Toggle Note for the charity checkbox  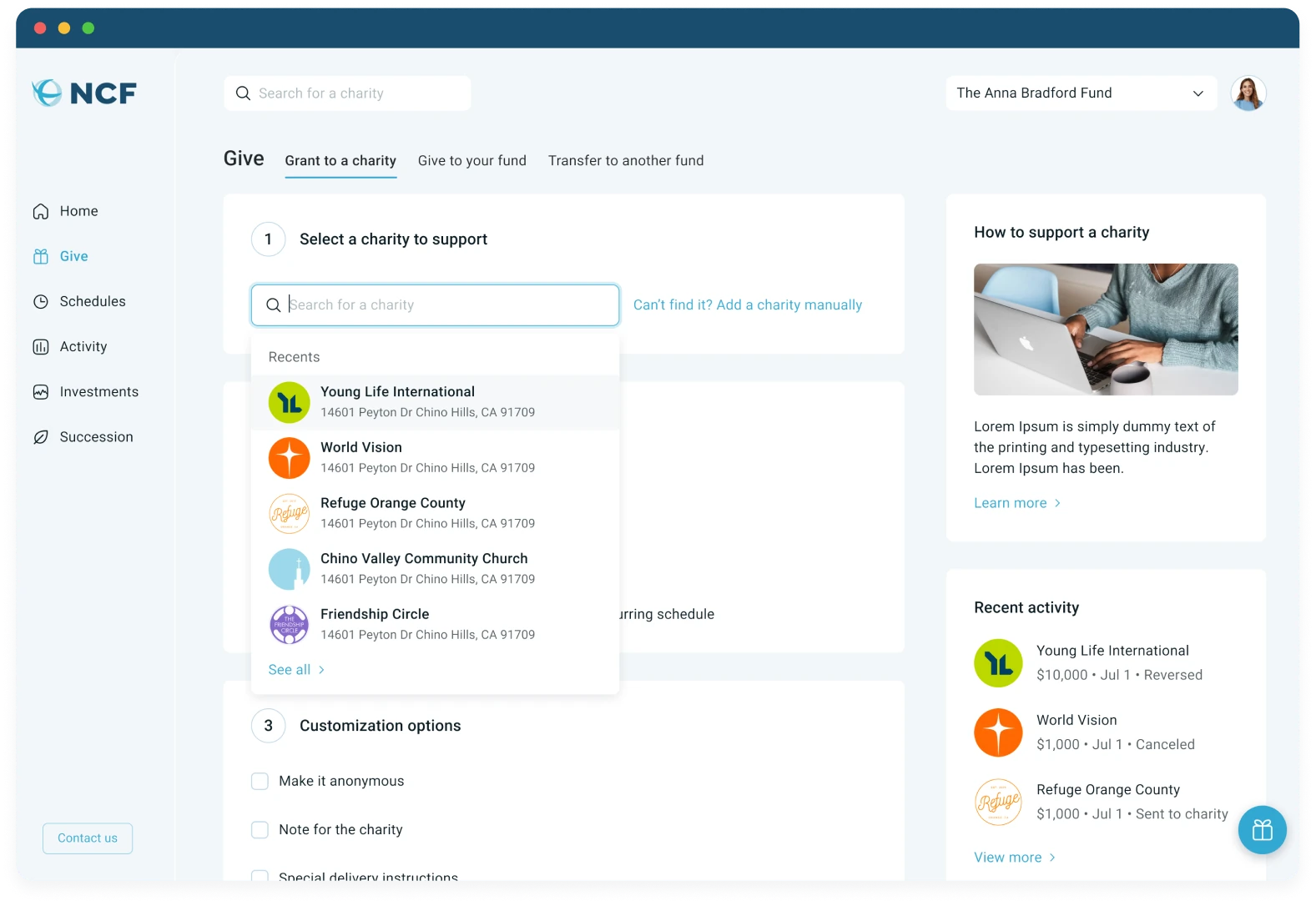click(260, 829)
